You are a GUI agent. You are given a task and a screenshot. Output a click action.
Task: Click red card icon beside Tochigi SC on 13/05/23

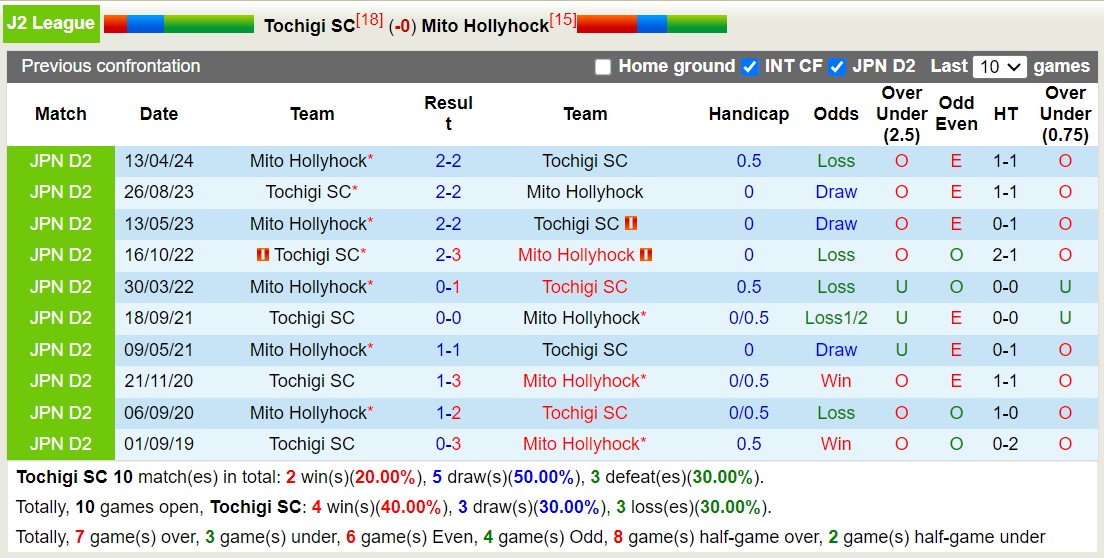[x=631, y=224]
